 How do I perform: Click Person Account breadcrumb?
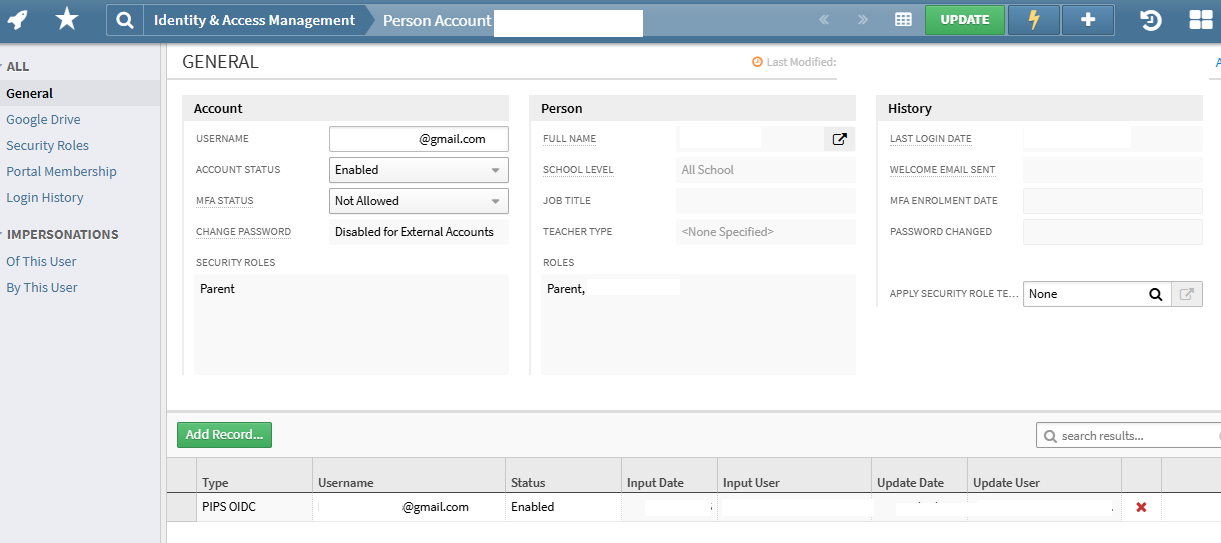click(x=437, y=20)
